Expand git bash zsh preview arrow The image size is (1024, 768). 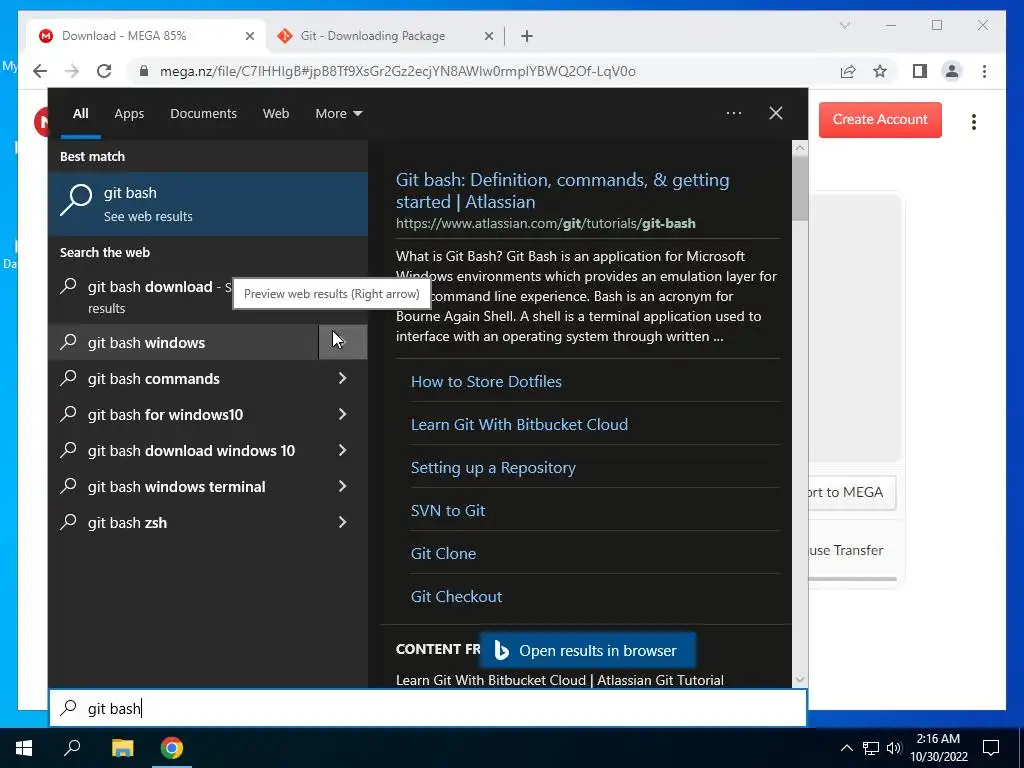coord(343,522)
